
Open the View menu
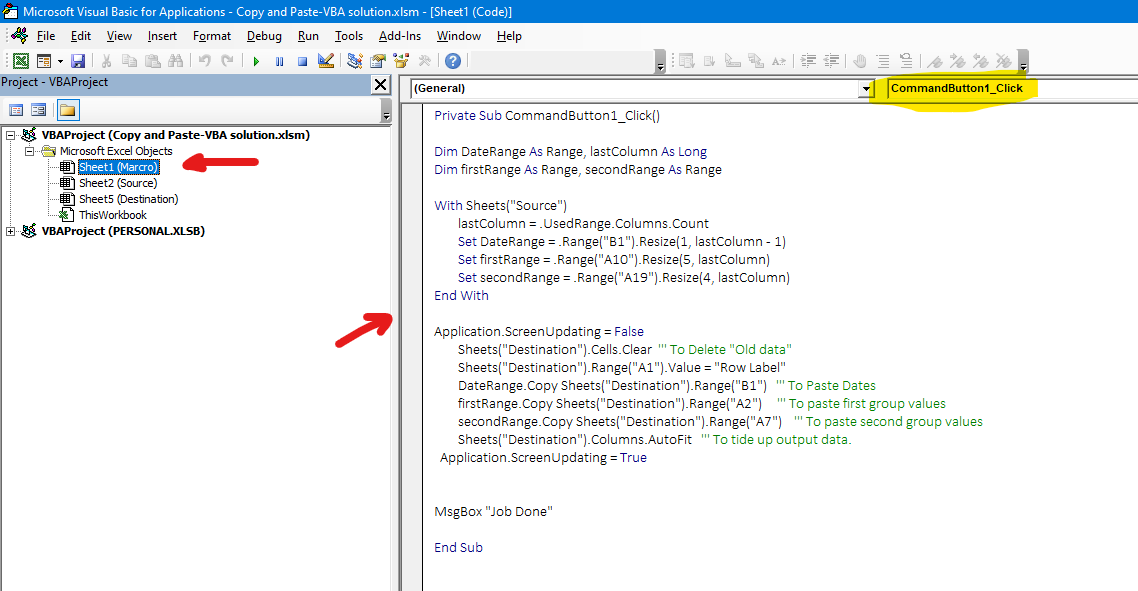tap(119, 36)
